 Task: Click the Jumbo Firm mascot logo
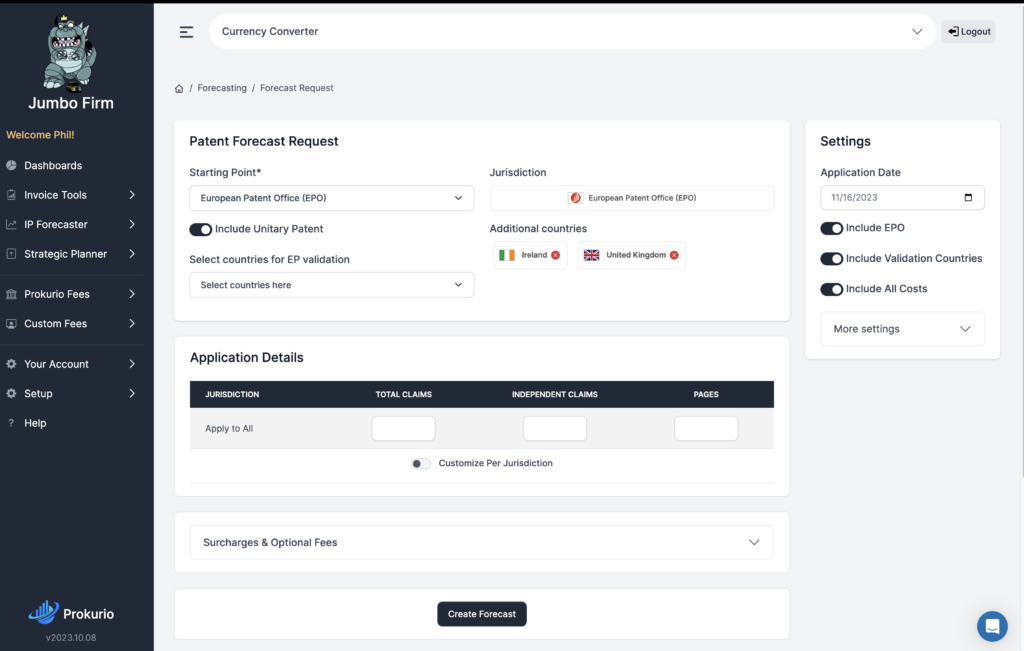tap(71, 52)
